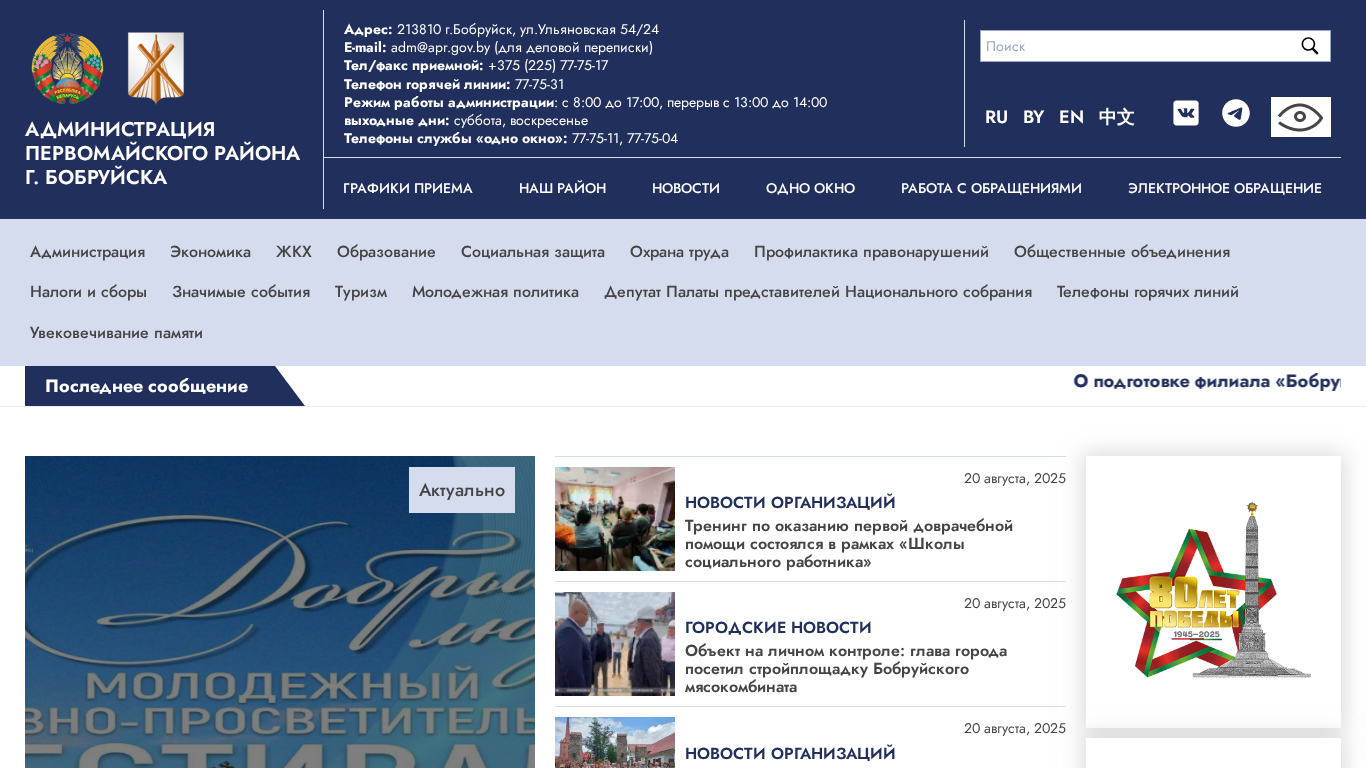
Task: Select Администрация in the section bar
Action: [87, 252]
